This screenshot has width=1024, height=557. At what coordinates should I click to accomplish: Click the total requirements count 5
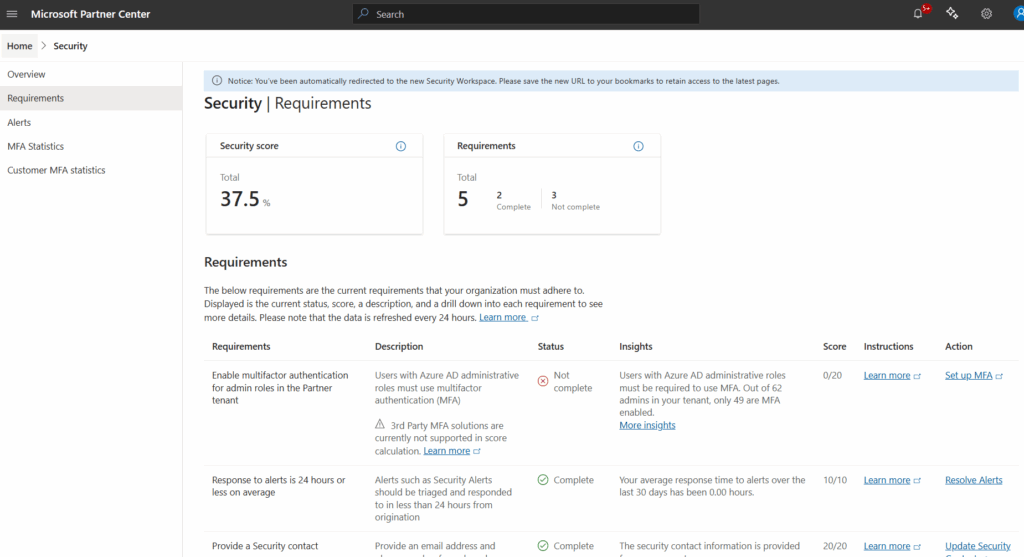click(x=463, y=199)
